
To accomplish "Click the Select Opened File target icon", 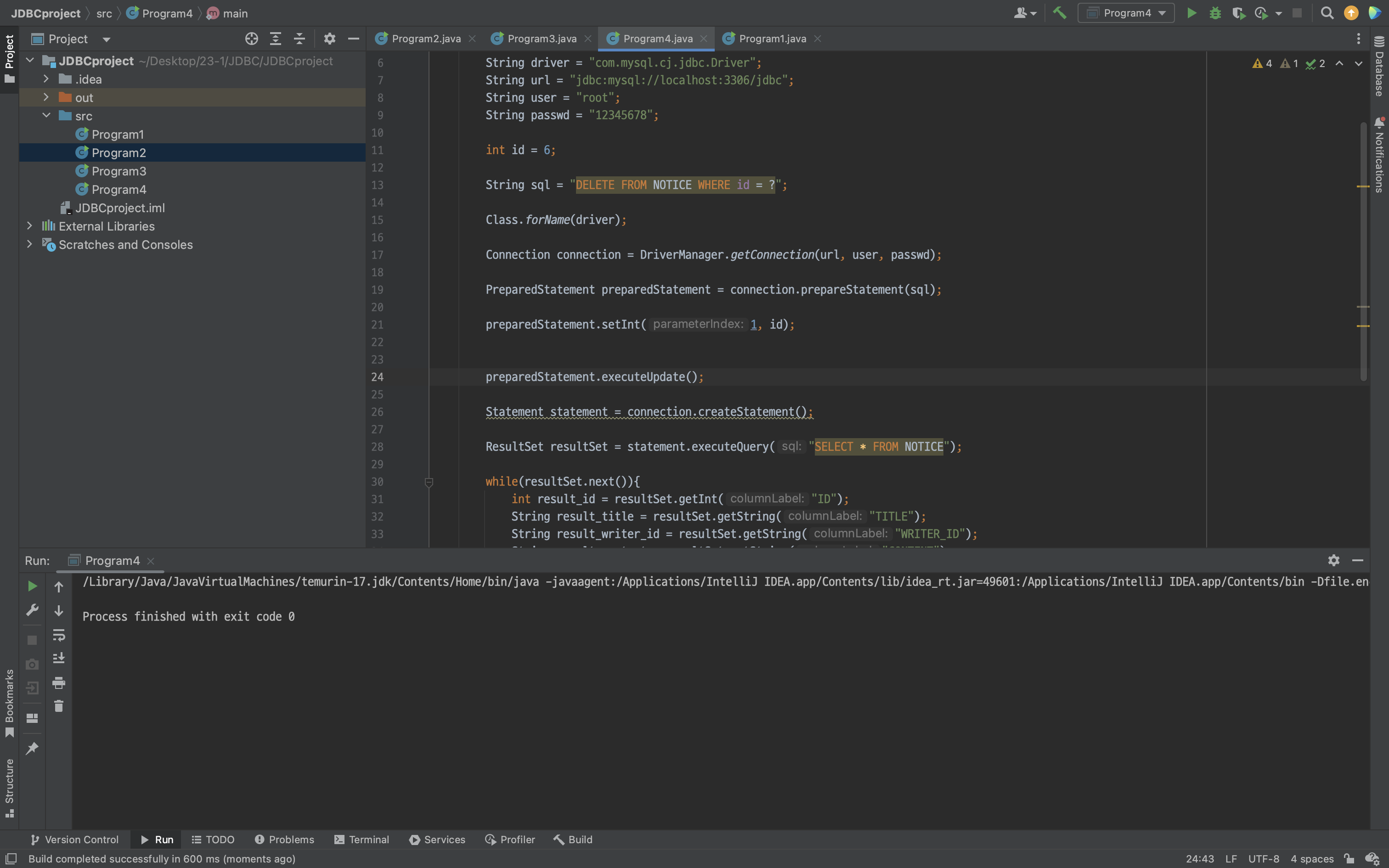I will [x=251, y=39].
